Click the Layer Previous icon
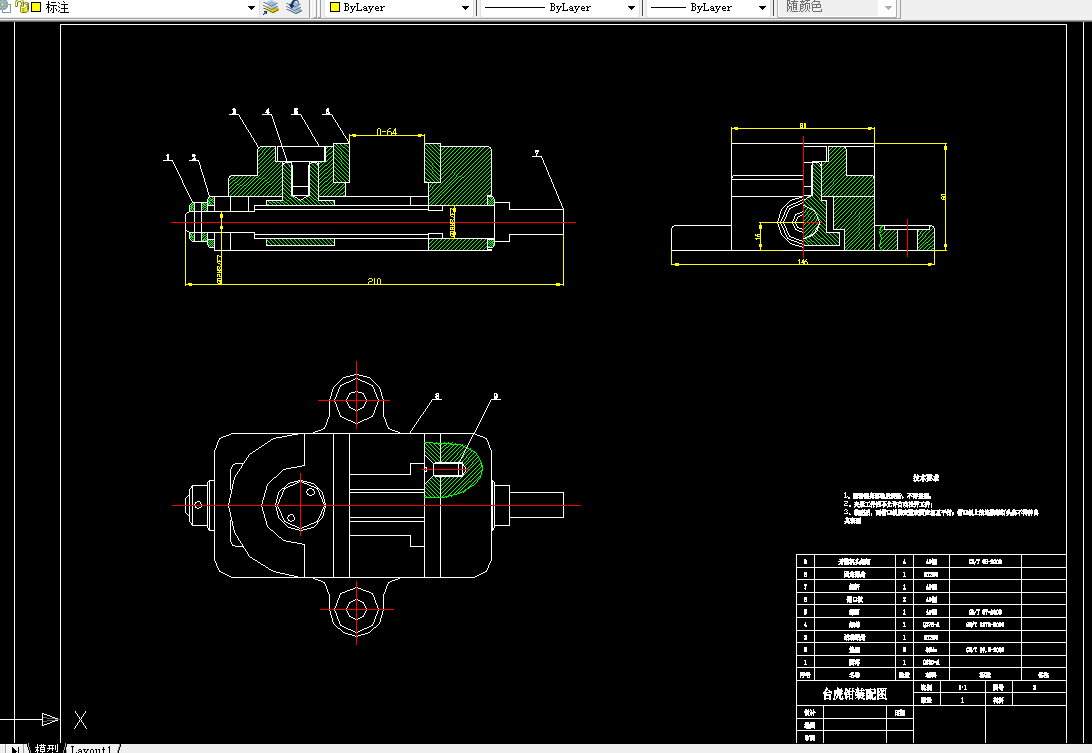Image resolution: width=1092 pixels, height=753 pixels. click(x=295, y=8)
